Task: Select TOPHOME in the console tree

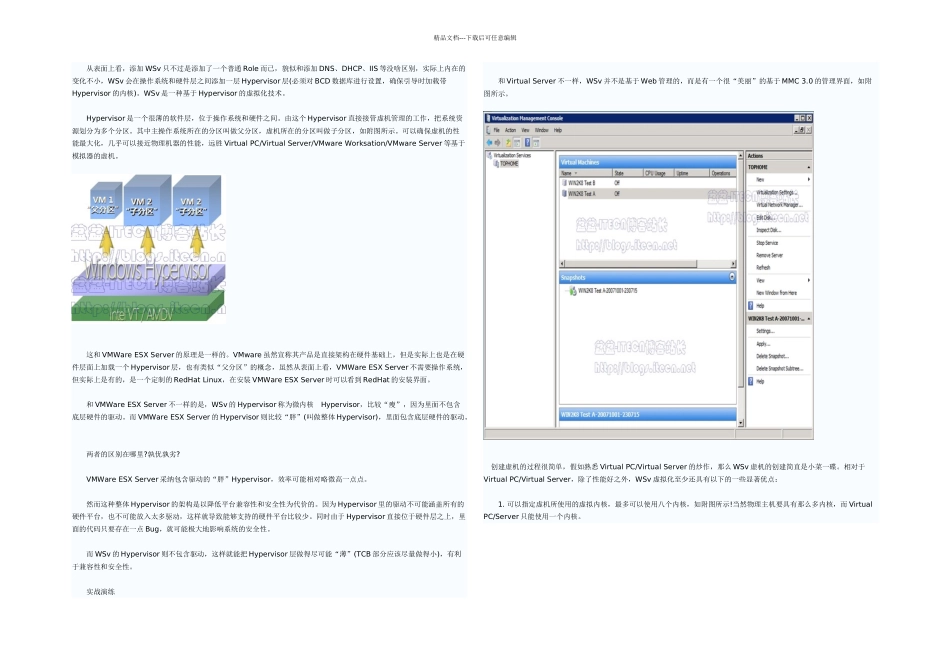Action: pyautogui.click(x=509, y=164)
